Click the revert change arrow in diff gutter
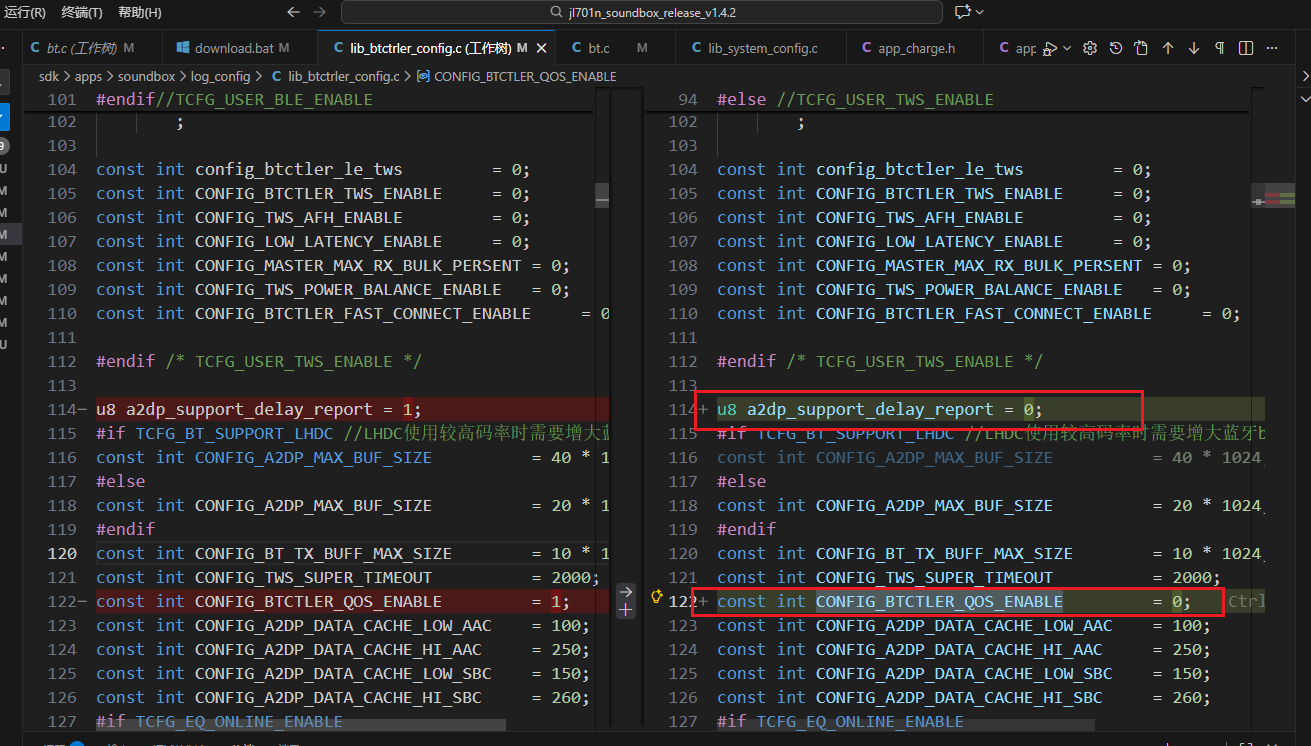The width and height of the screenshot is (1311, 746). tap(626, 591)
